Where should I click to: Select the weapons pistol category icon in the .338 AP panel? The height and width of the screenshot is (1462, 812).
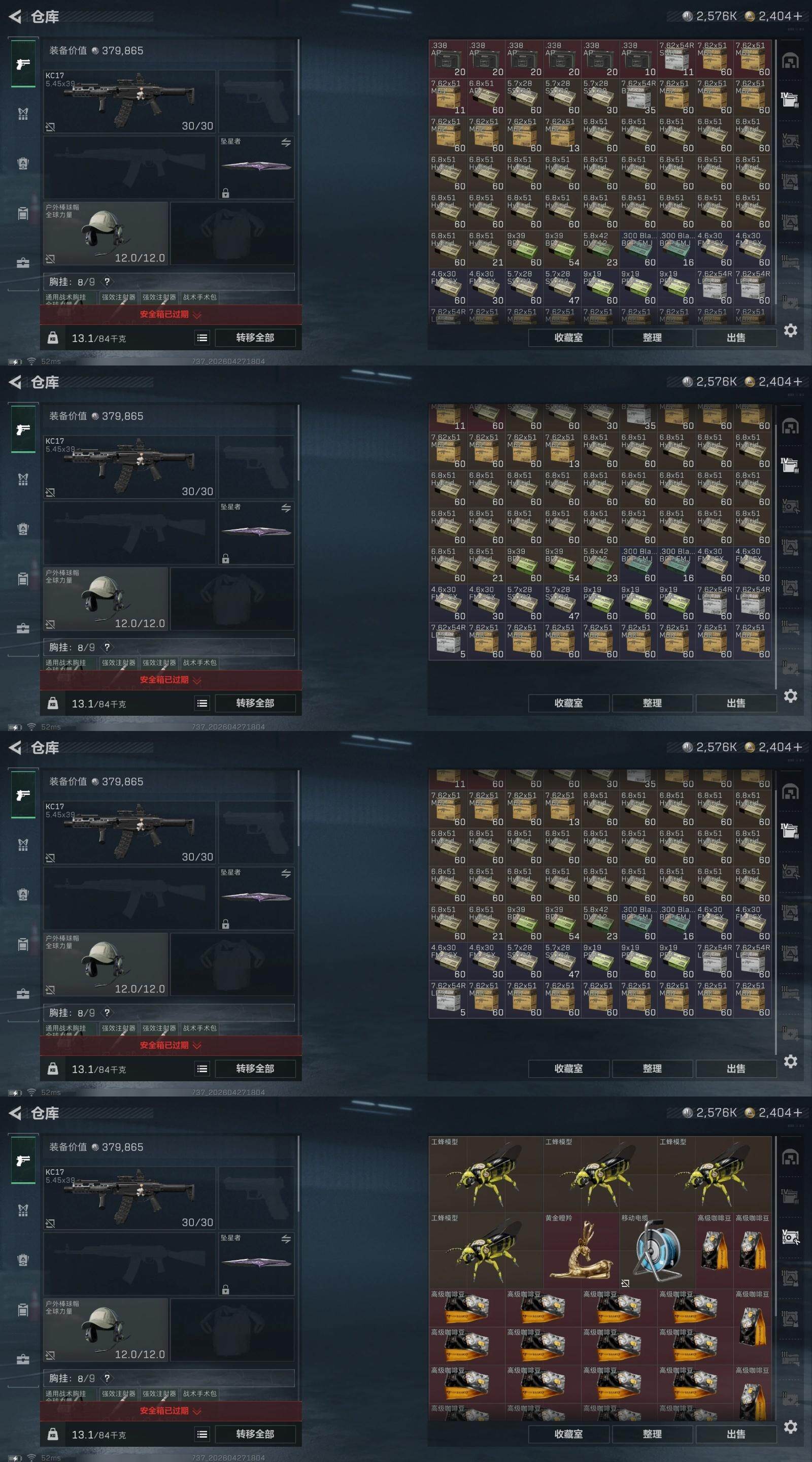23,63
